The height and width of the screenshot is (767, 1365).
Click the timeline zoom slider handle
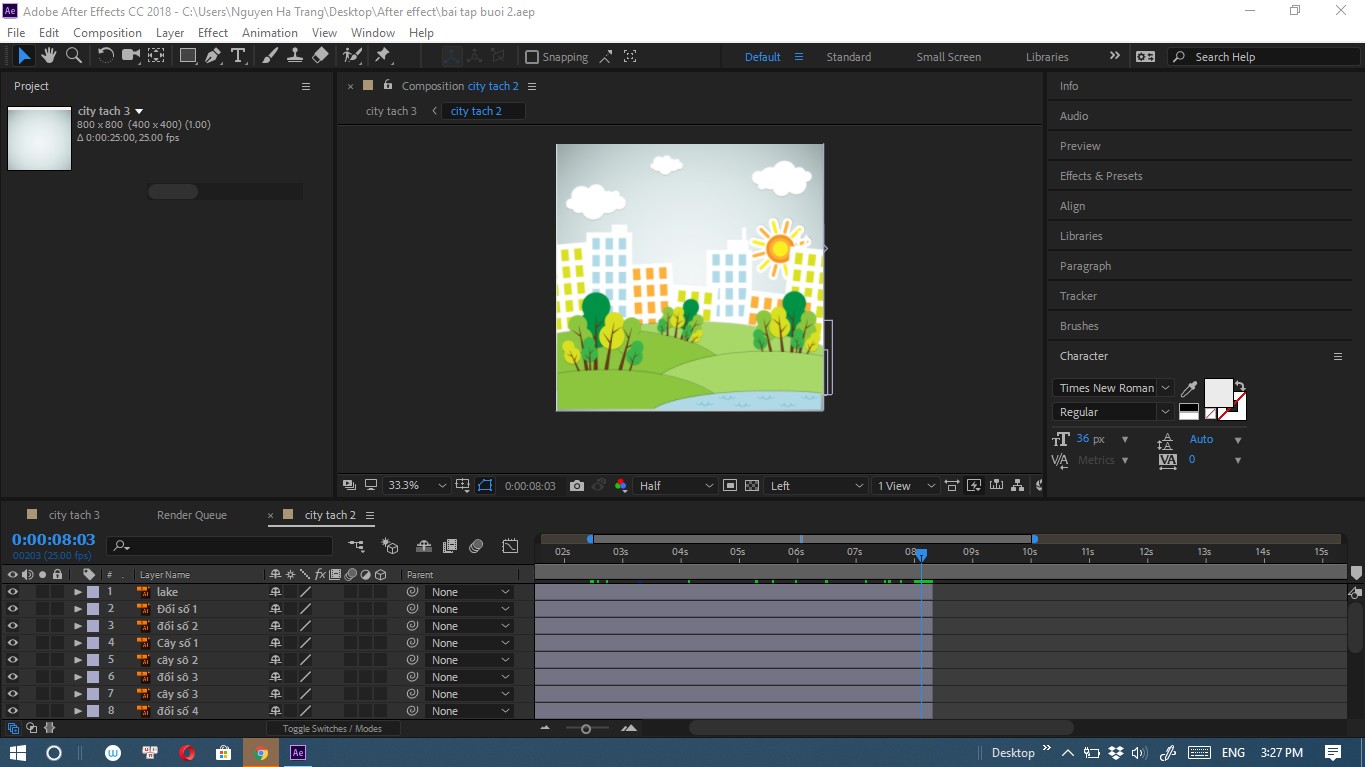coord(586,729)
